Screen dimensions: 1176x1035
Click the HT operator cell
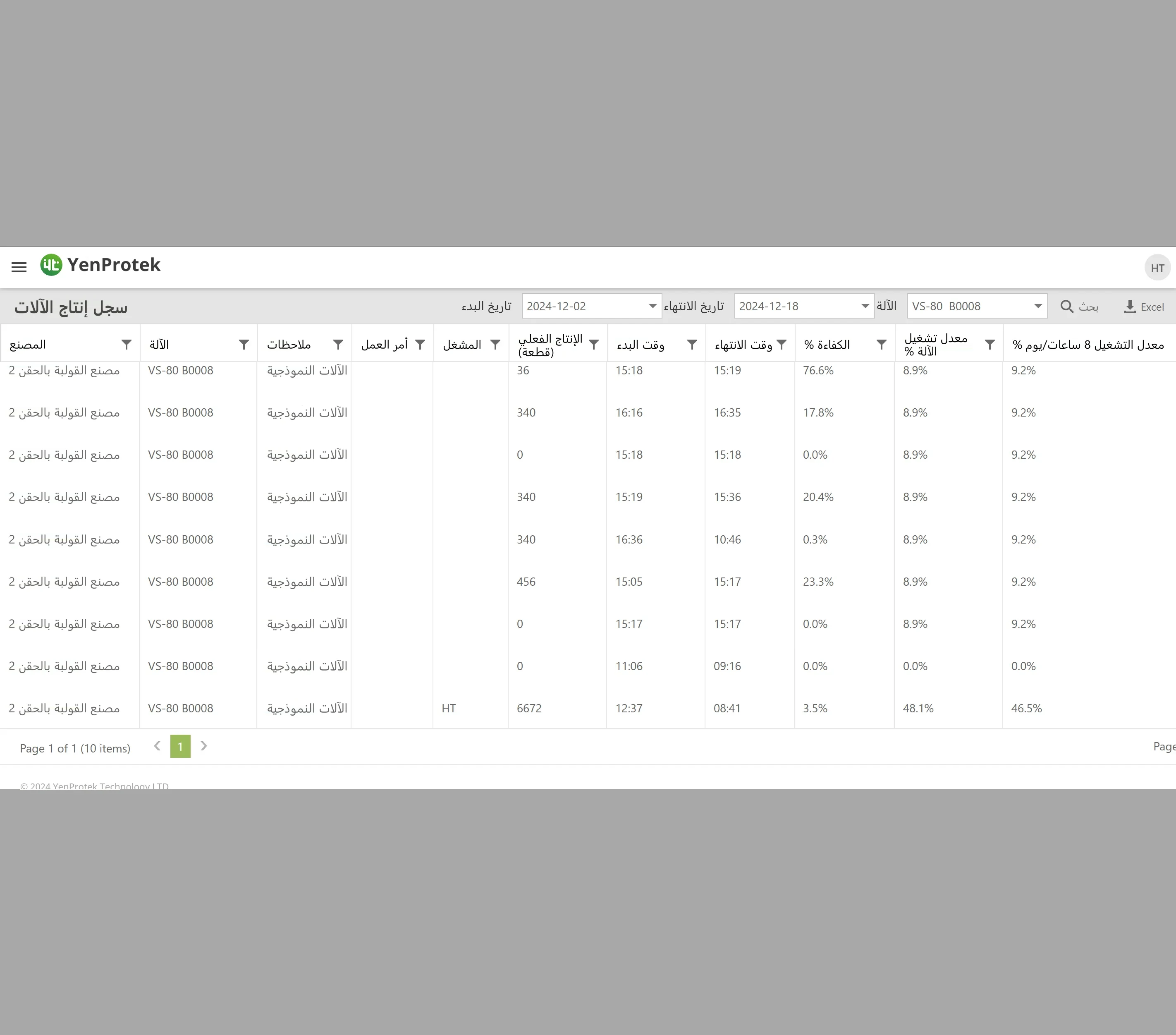click(x=449, y=708)
